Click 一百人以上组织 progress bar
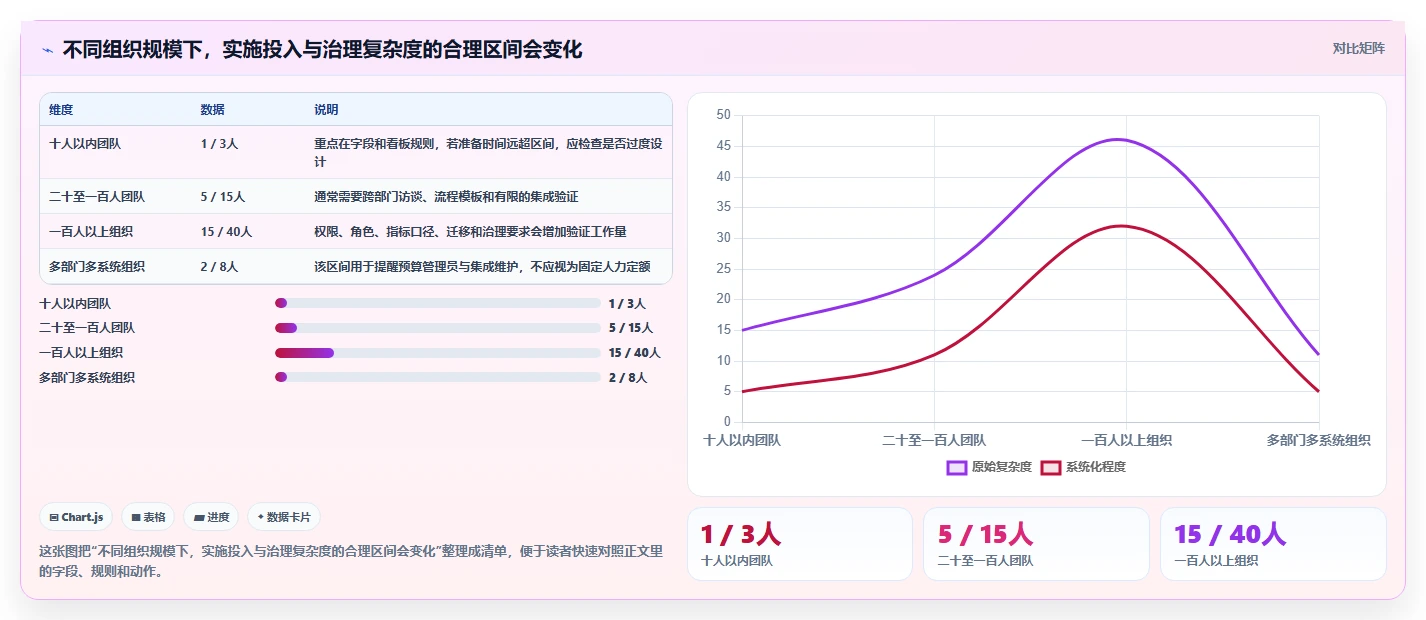 (x=438, y=353)
